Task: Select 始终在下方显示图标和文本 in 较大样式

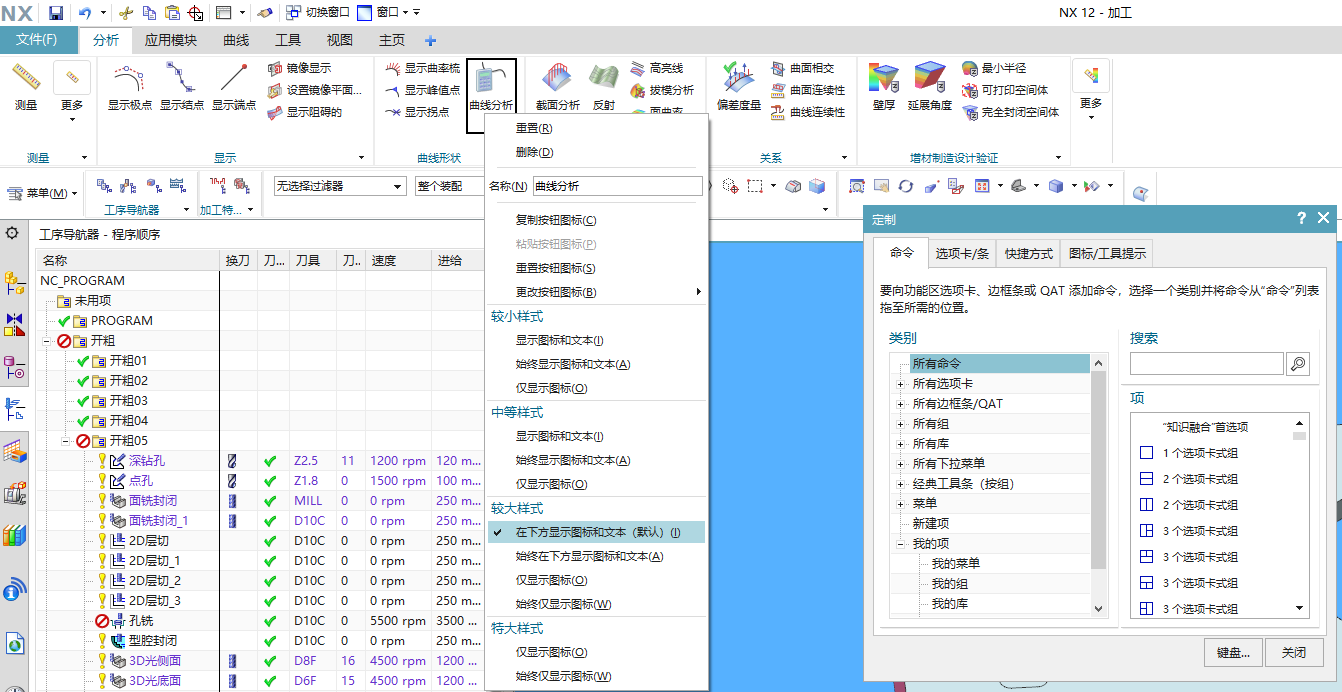Action: click(x=596, y=556)
